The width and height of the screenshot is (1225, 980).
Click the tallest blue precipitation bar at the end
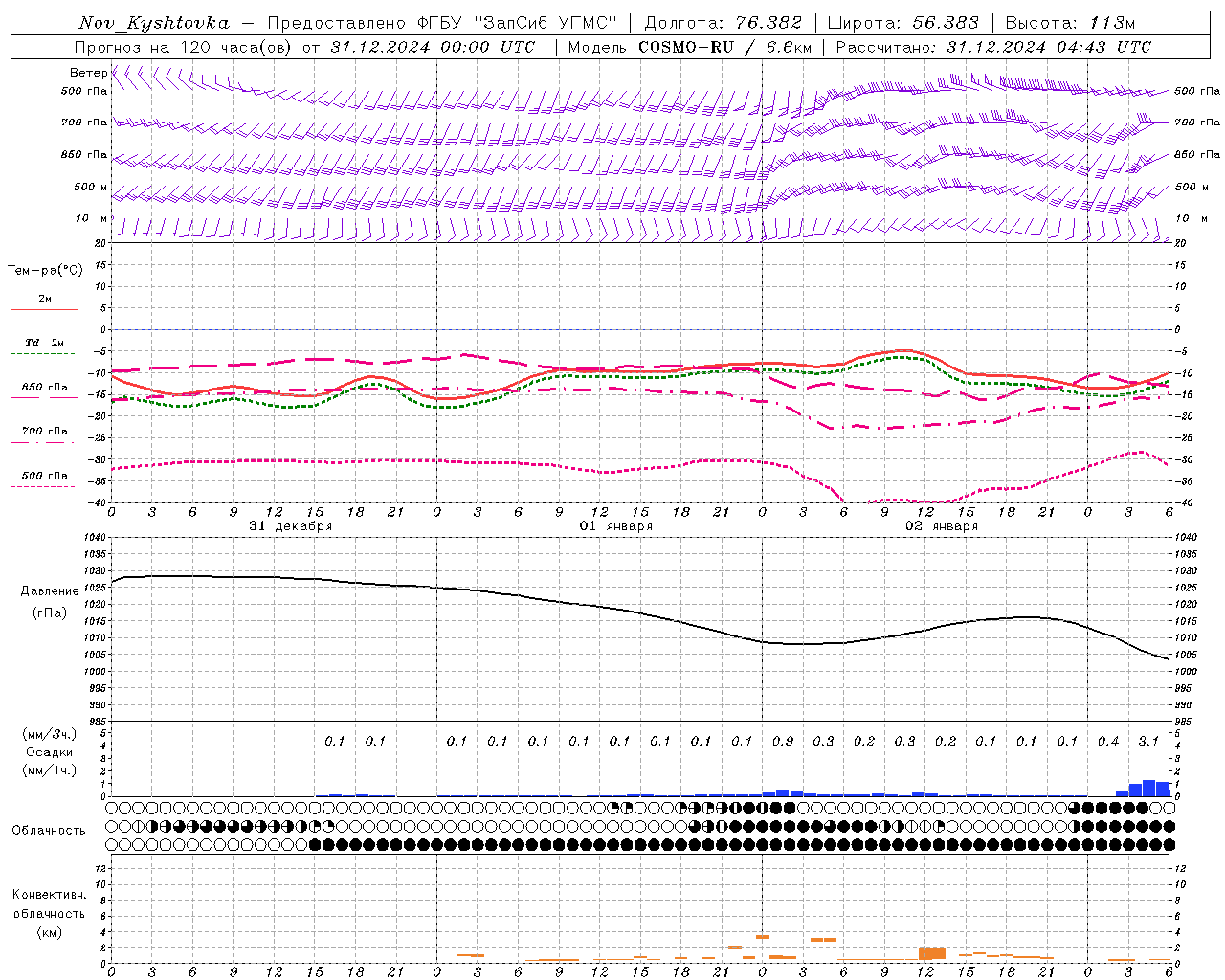pos(1148,788)
